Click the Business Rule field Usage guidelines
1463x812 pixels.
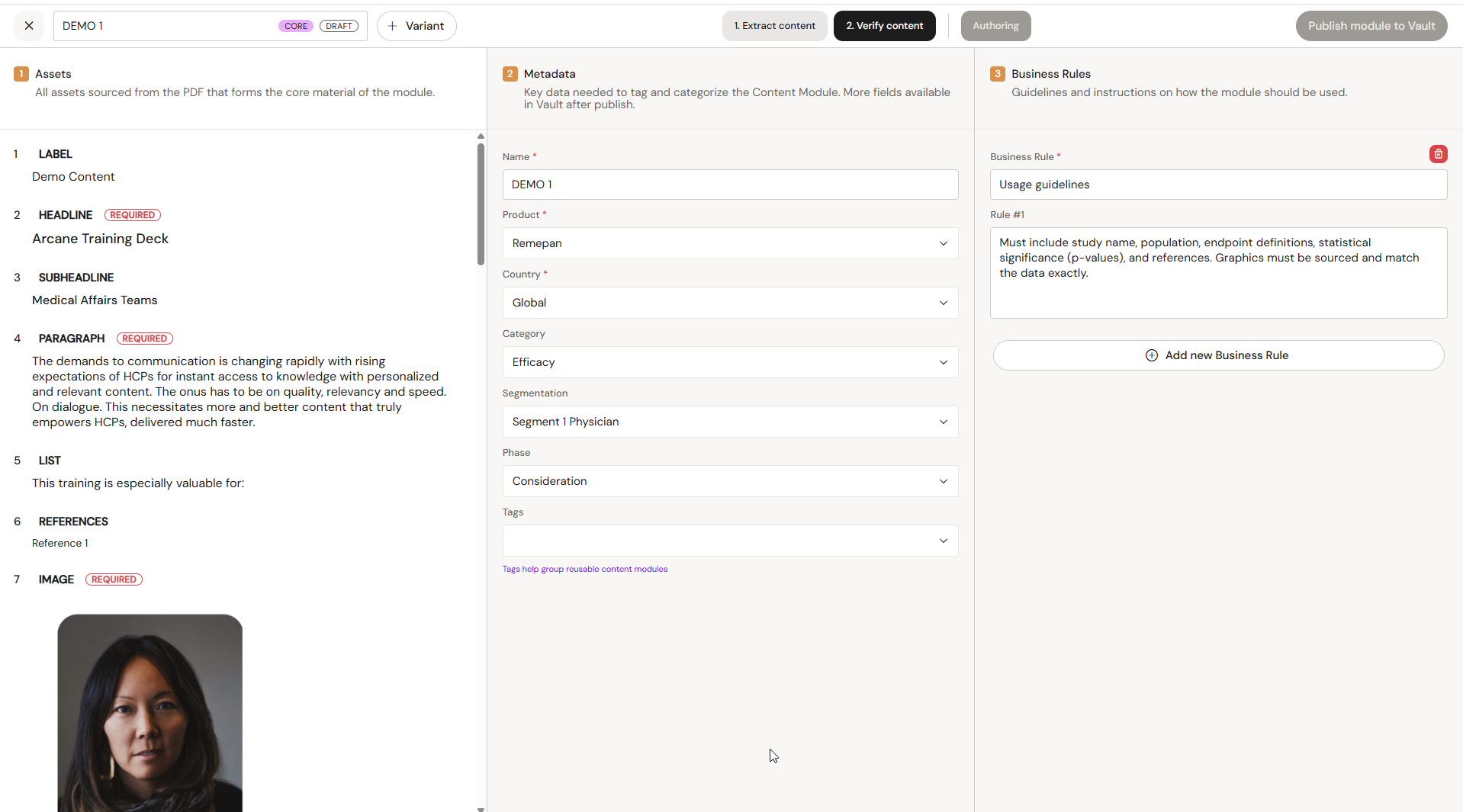[x=1218, y=185]
